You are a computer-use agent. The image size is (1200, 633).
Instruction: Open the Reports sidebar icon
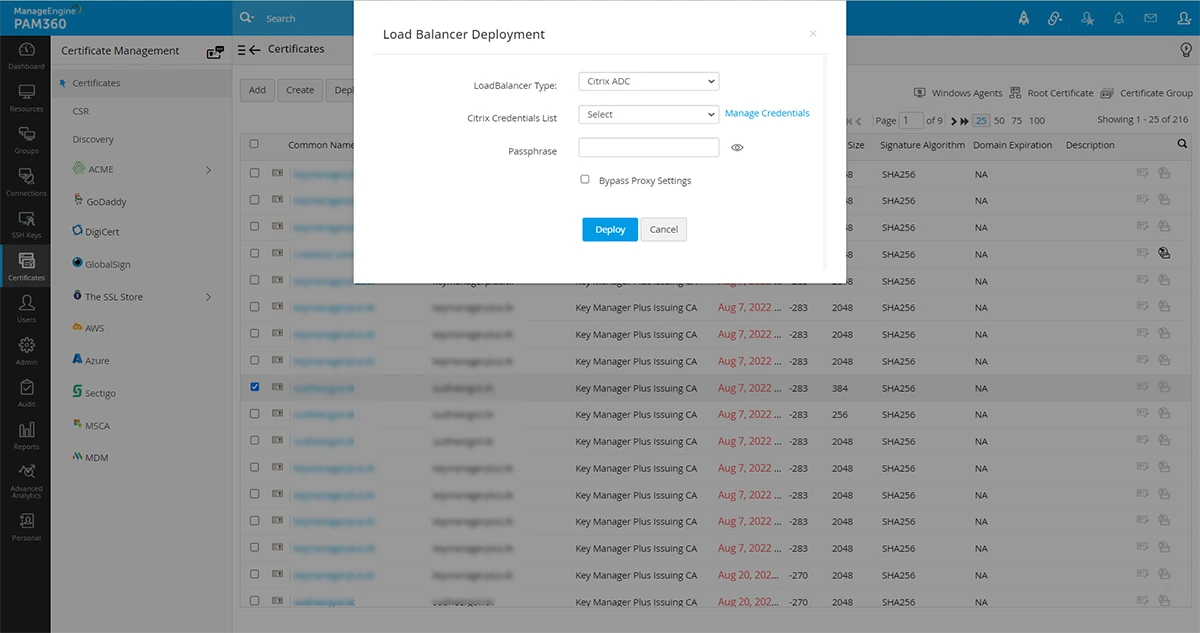click(26, 435)
